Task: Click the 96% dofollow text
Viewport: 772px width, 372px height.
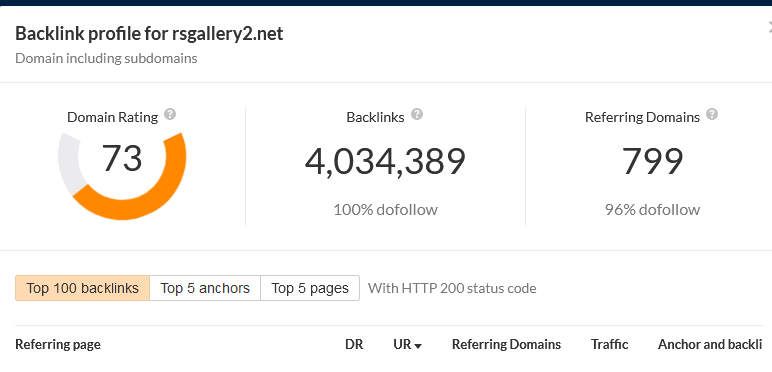Action: point(652,210)
